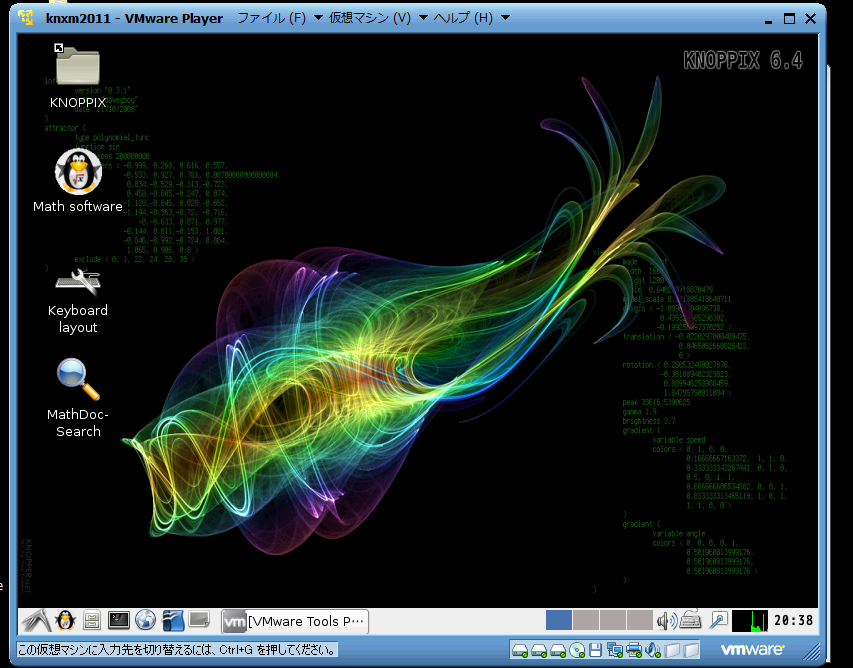Screen dimensions: 853x668
Task: Click the VMware Player title bar app icon
Action: tap(26, 17)
